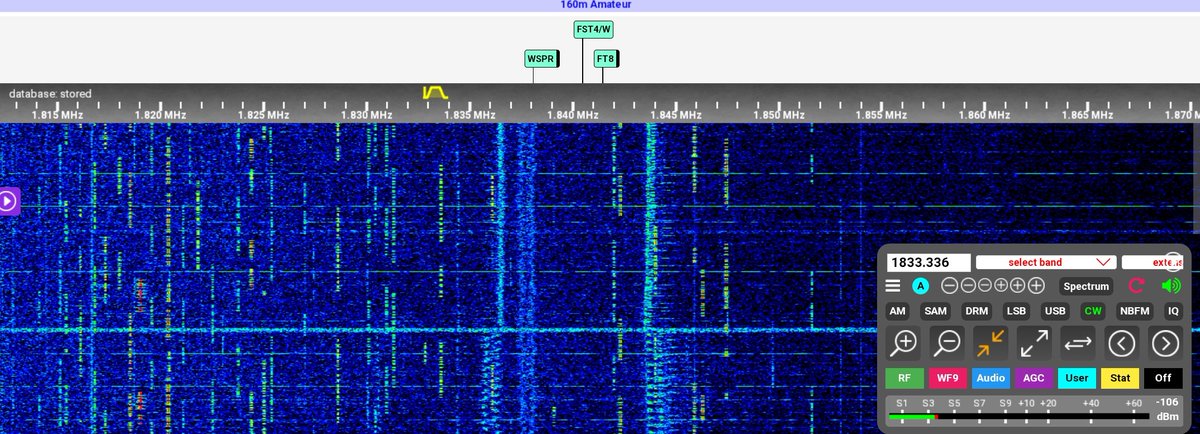Zoom in with the magnifier plus icon
This screenshot has width=1200, height=434.
[x=905, y=344]
